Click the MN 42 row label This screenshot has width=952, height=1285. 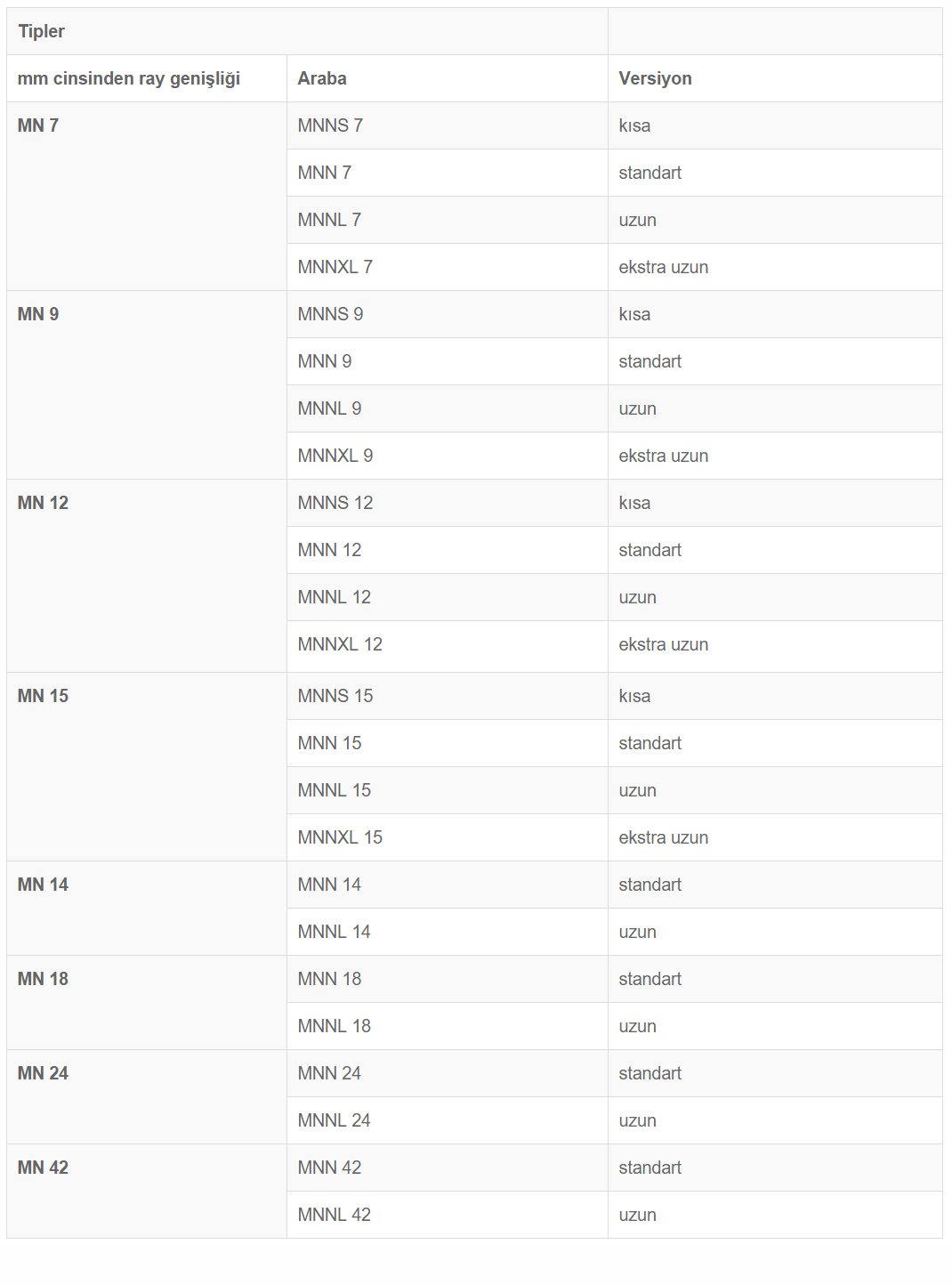43,1168
